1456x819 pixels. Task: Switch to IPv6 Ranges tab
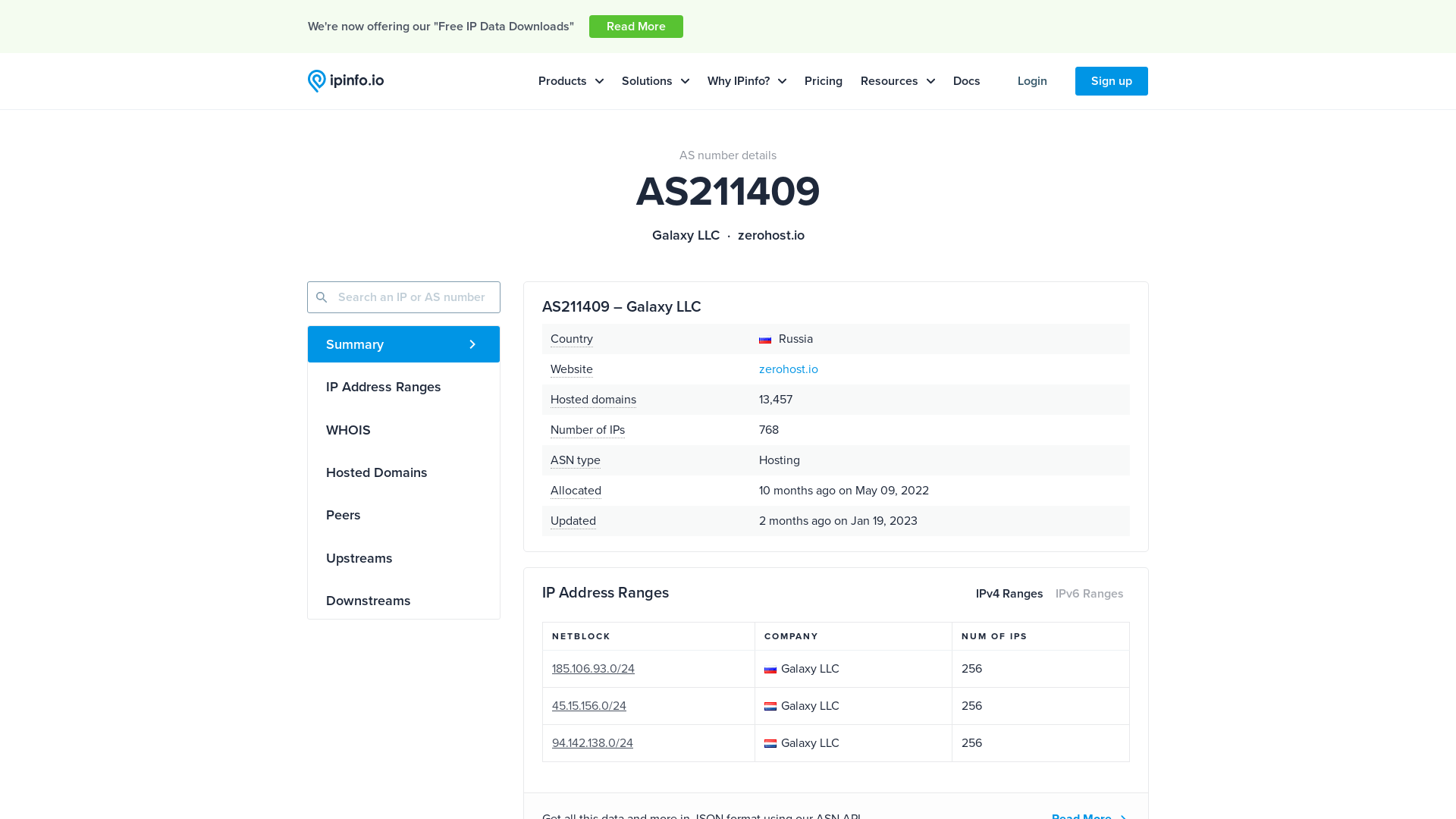pyautogui.click(x=1089, y=594)
